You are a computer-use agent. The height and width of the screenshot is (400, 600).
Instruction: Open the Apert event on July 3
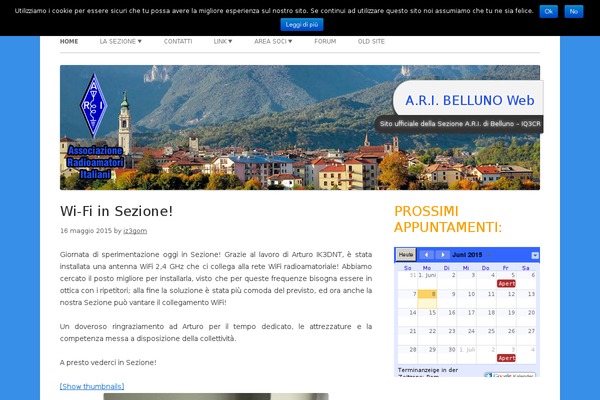point(506,358)
